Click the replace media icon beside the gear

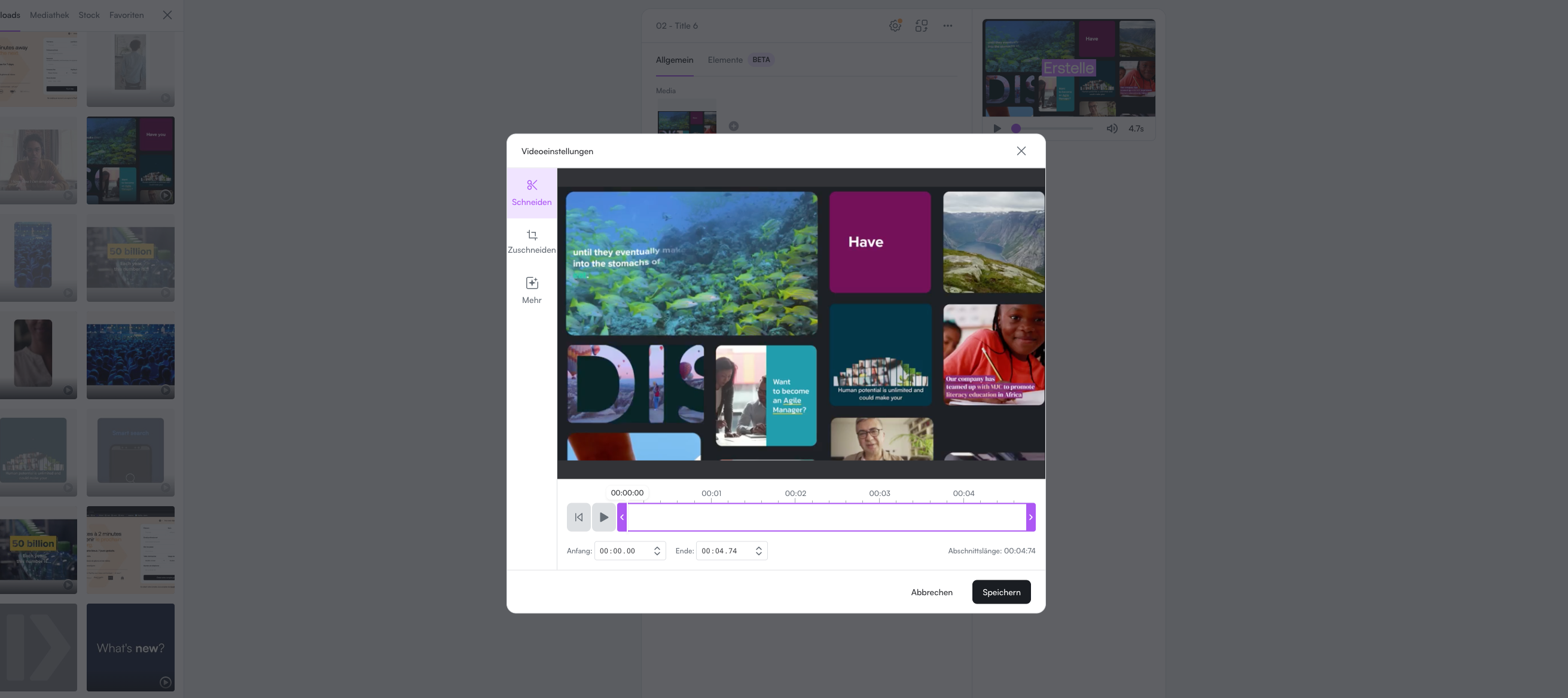922,26
